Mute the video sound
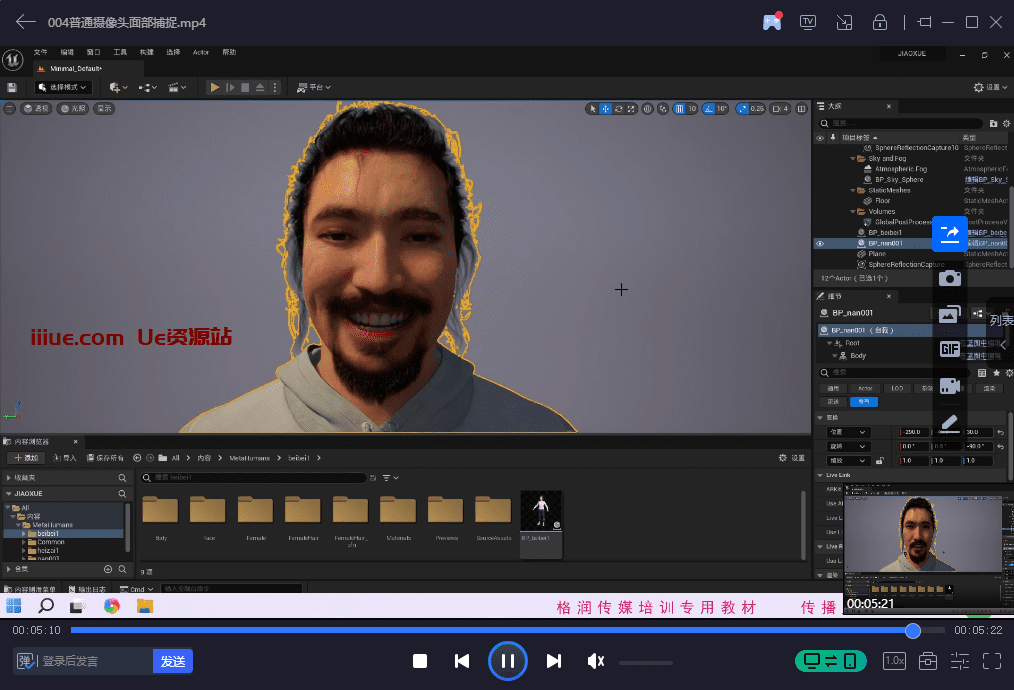This screenshot has height=690, width=1014. (596, 661)
